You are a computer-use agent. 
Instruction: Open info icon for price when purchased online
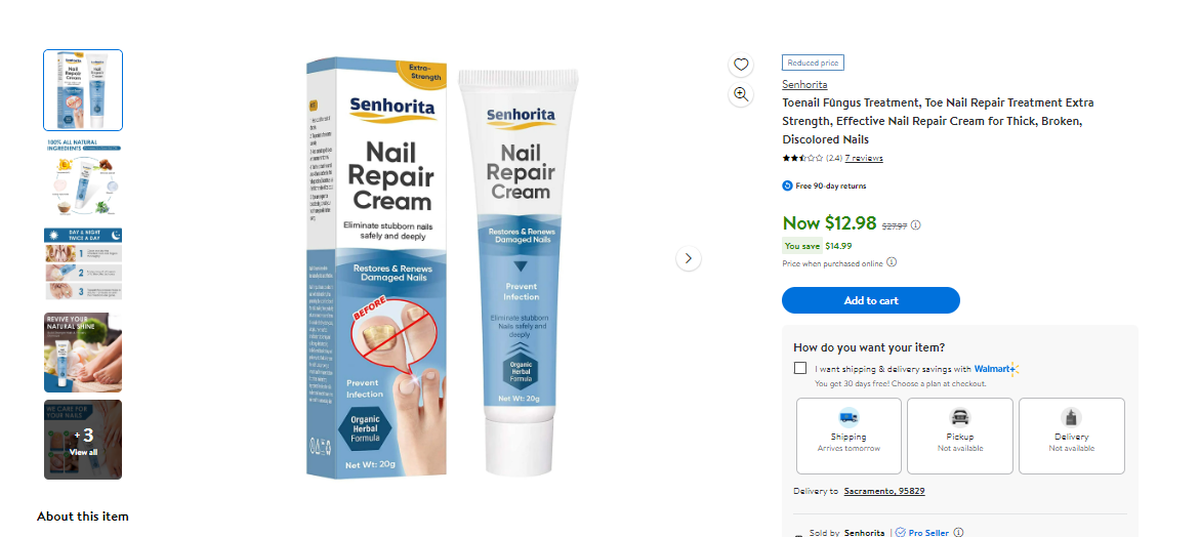pos(892,263)
